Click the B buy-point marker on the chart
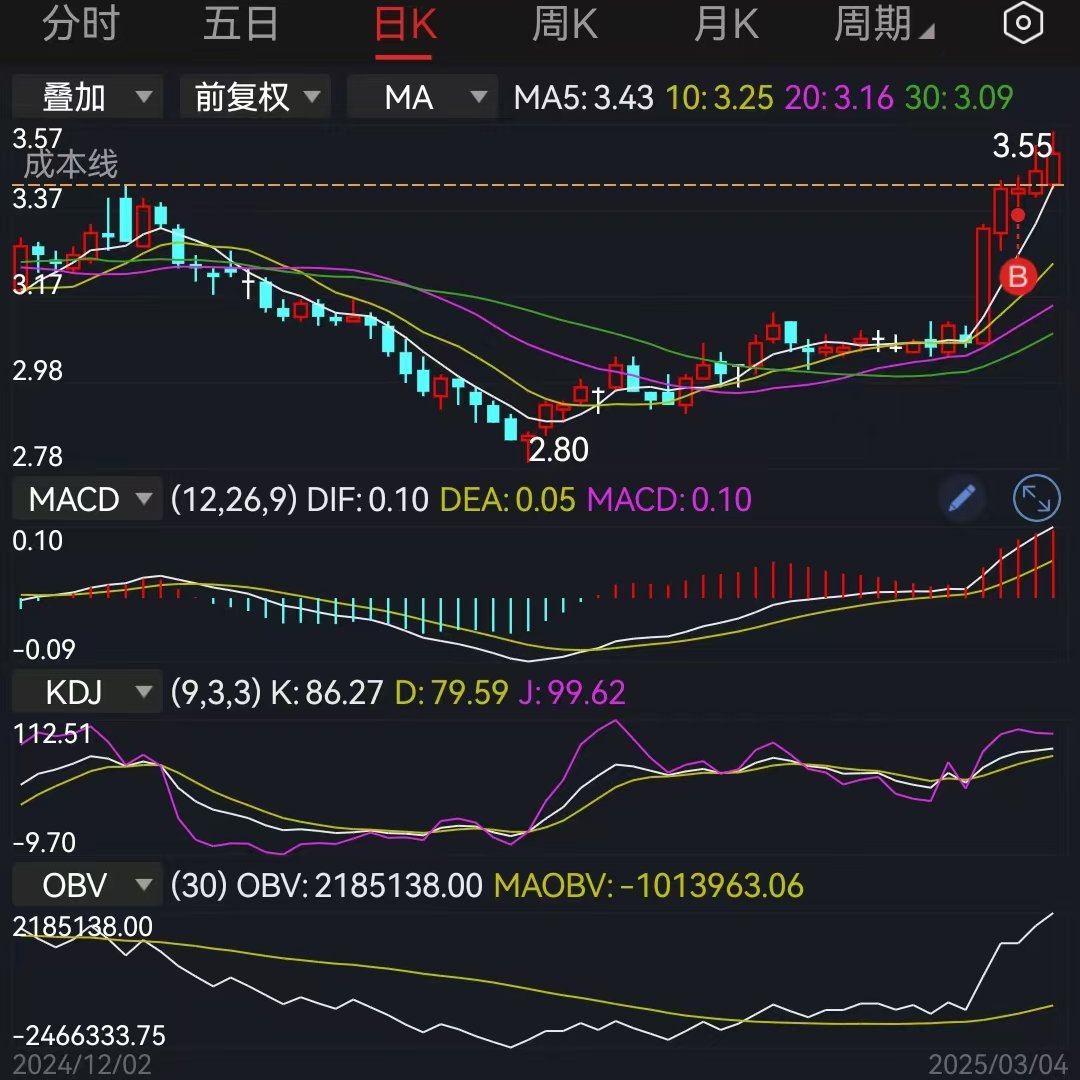The image size is (1080, 1080). tap(1016, 278)
